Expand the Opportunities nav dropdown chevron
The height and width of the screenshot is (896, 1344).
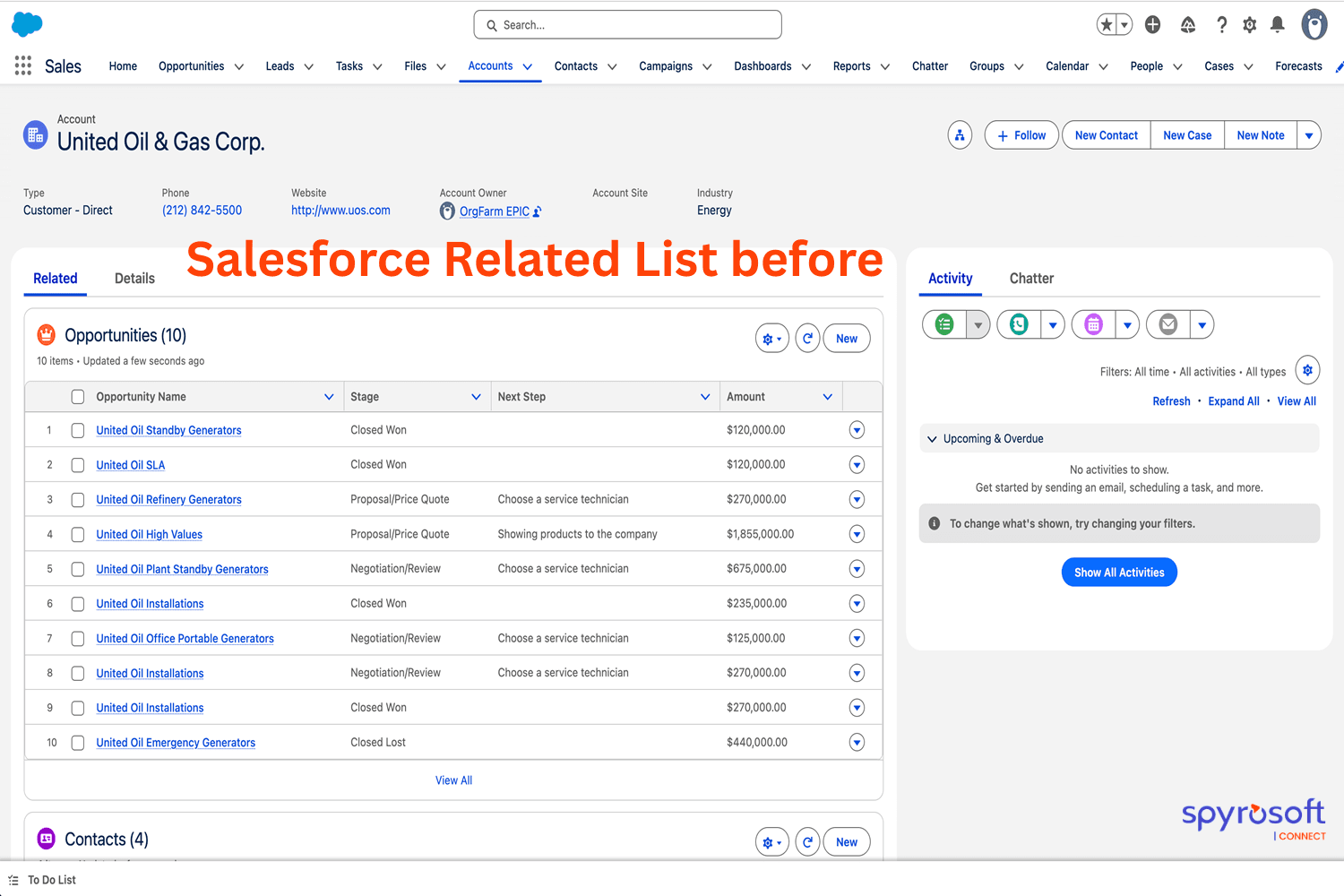[239, 66]
